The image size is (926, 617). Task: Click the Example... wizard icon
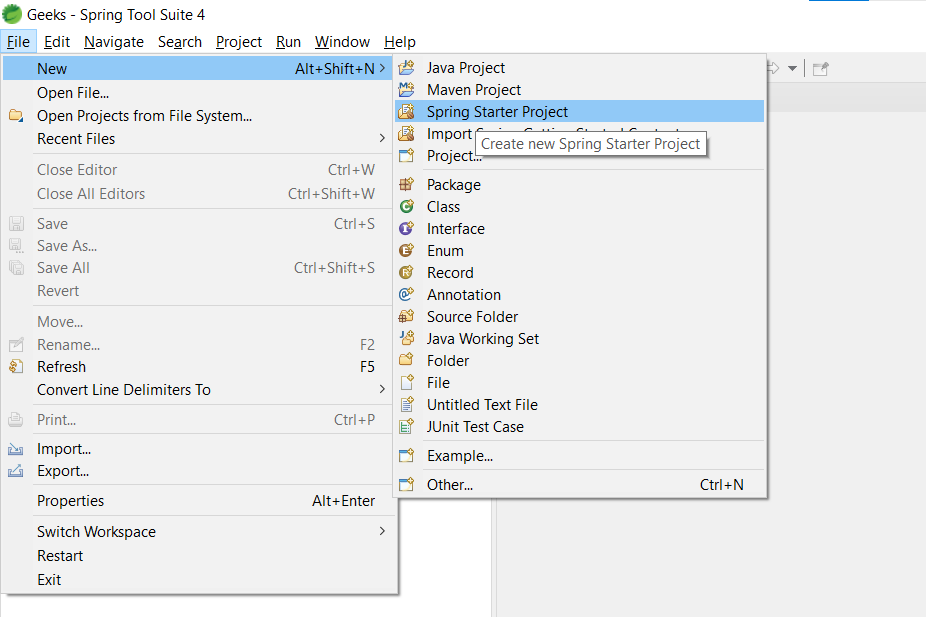(406, 455)
